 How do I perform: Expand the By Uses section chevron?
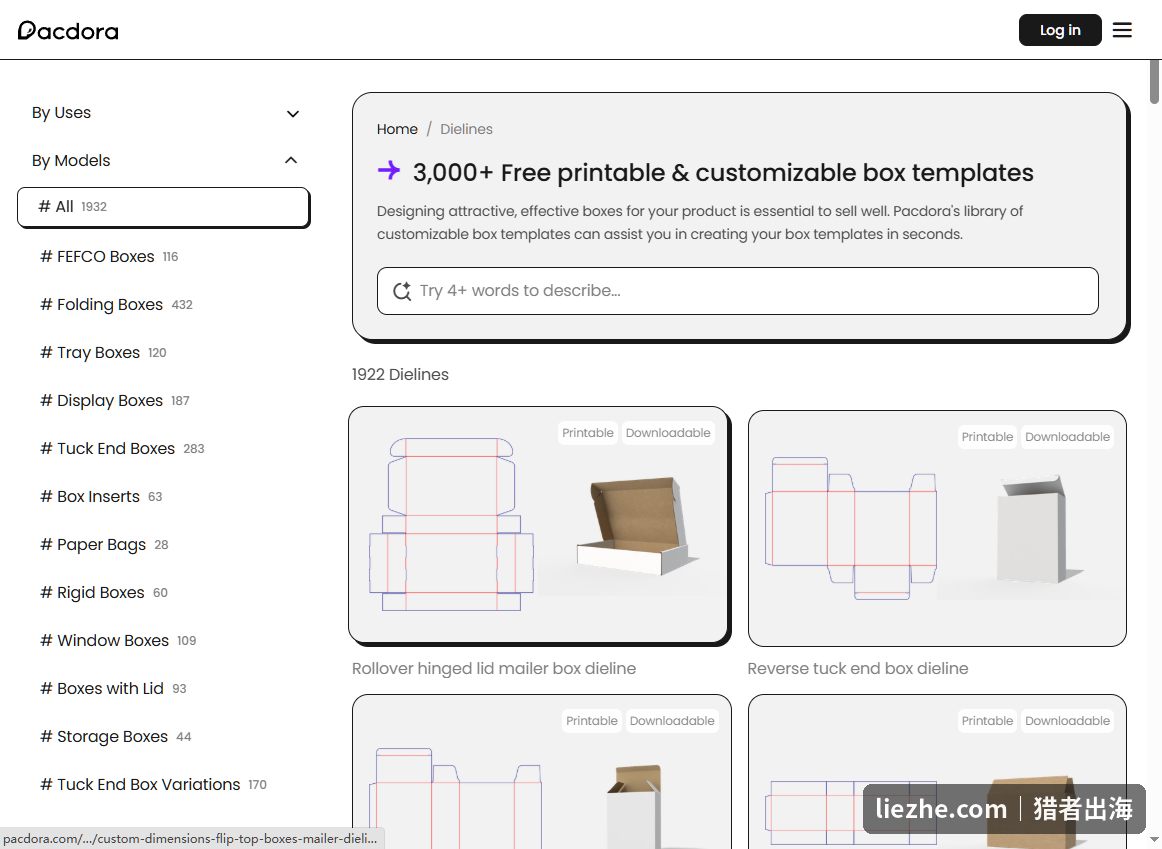tap(293, 113)
